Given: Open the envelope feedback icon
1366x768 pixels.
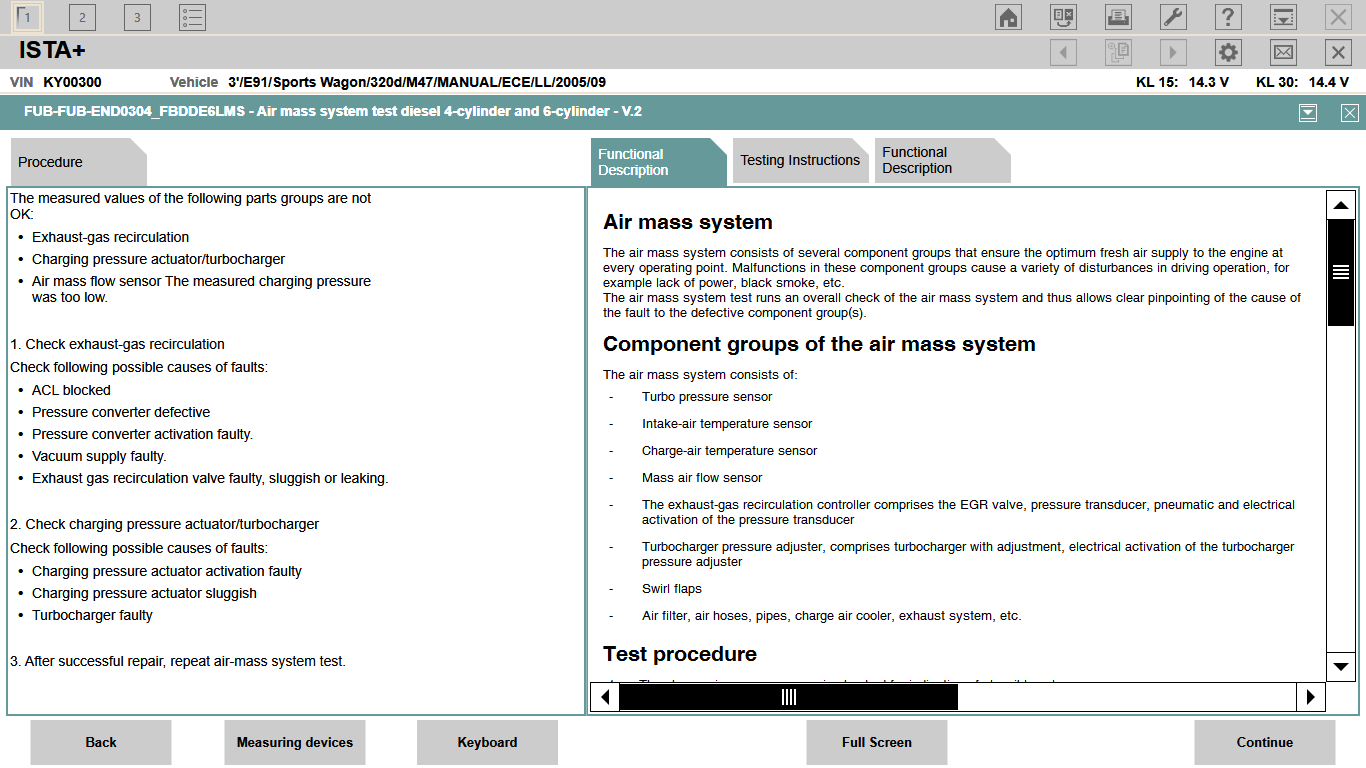Looking at the screenshot, I should pyautogui.click(x=1283, y=53).
